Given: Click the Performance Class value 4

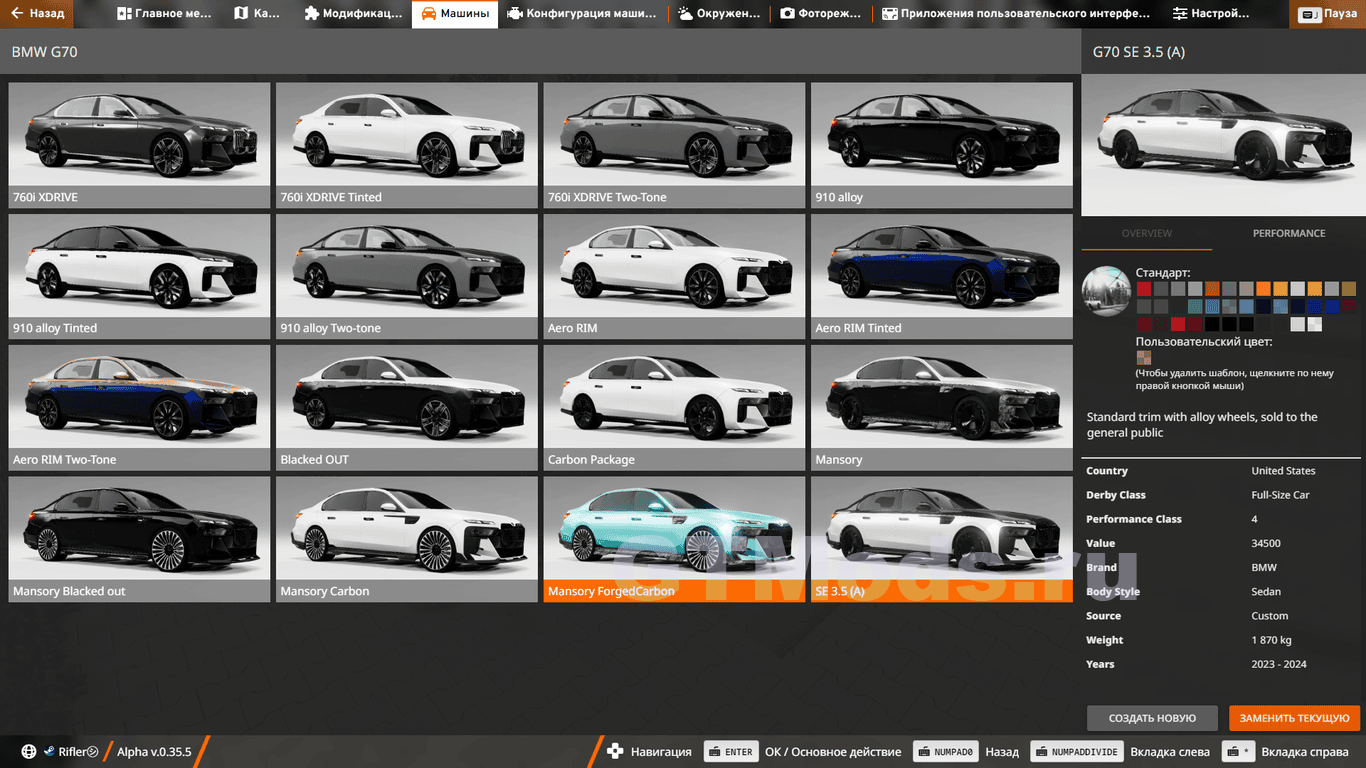Looking at the screenshot, I should [1254, 519].
